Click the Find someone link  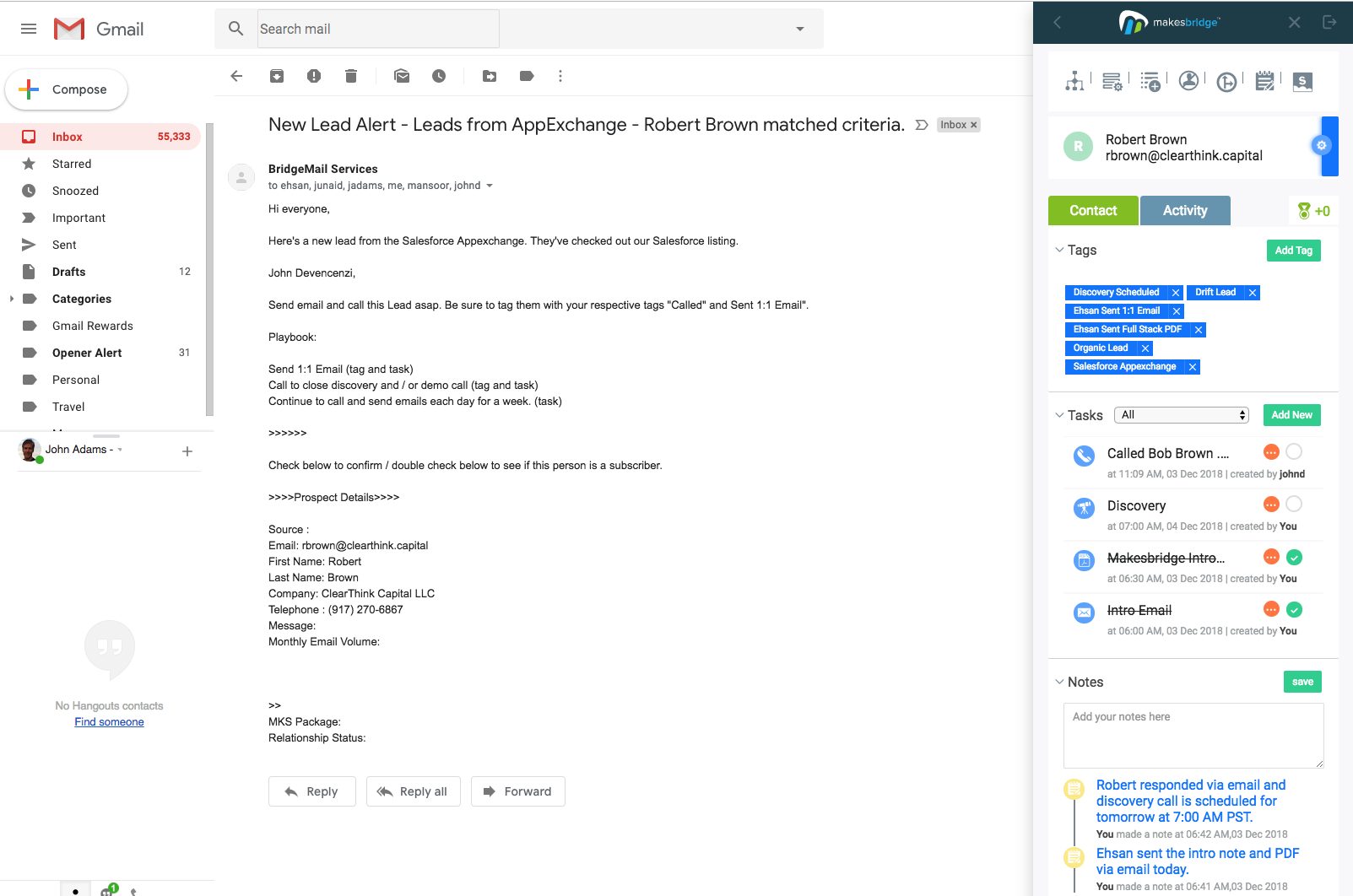coord(109,722)
